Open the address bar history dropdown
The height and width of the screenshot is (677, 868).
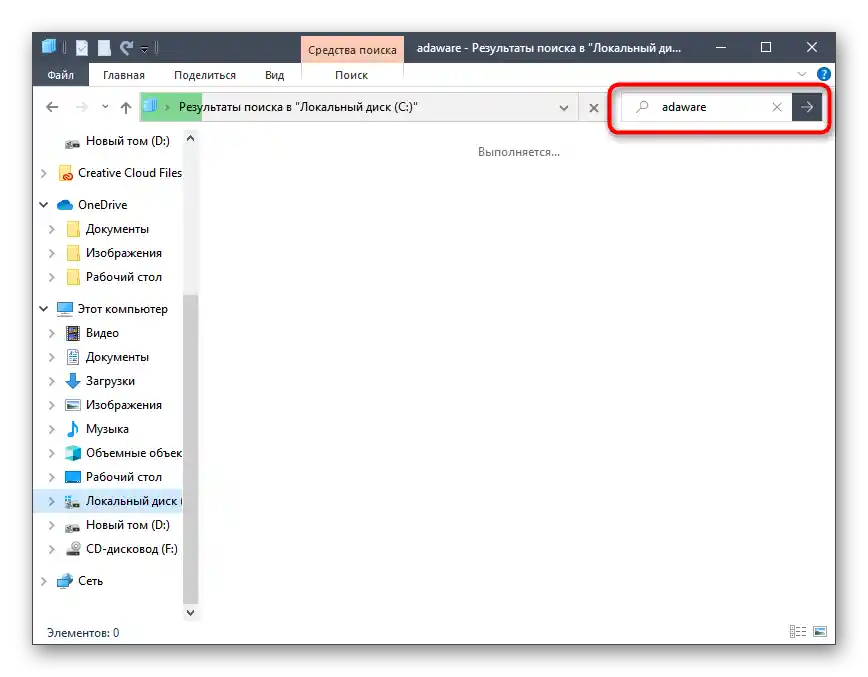(564, 107)
